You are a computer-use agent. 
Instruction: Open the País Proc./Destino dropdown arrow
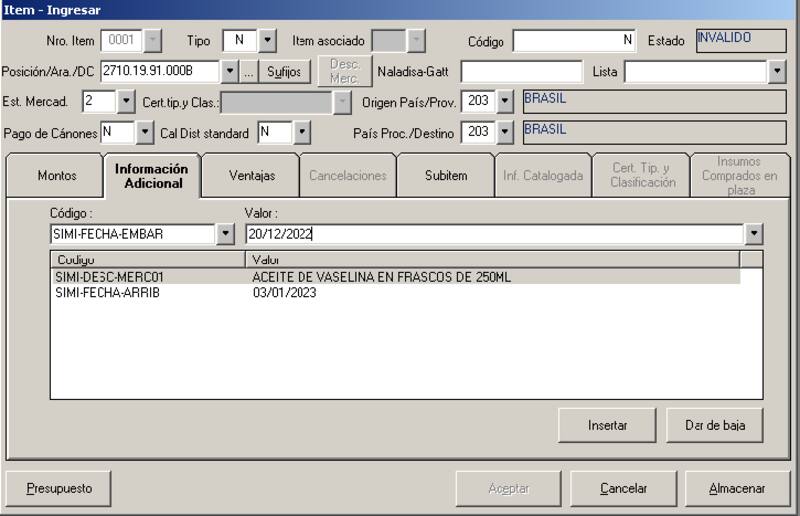[x=504, y=132]
